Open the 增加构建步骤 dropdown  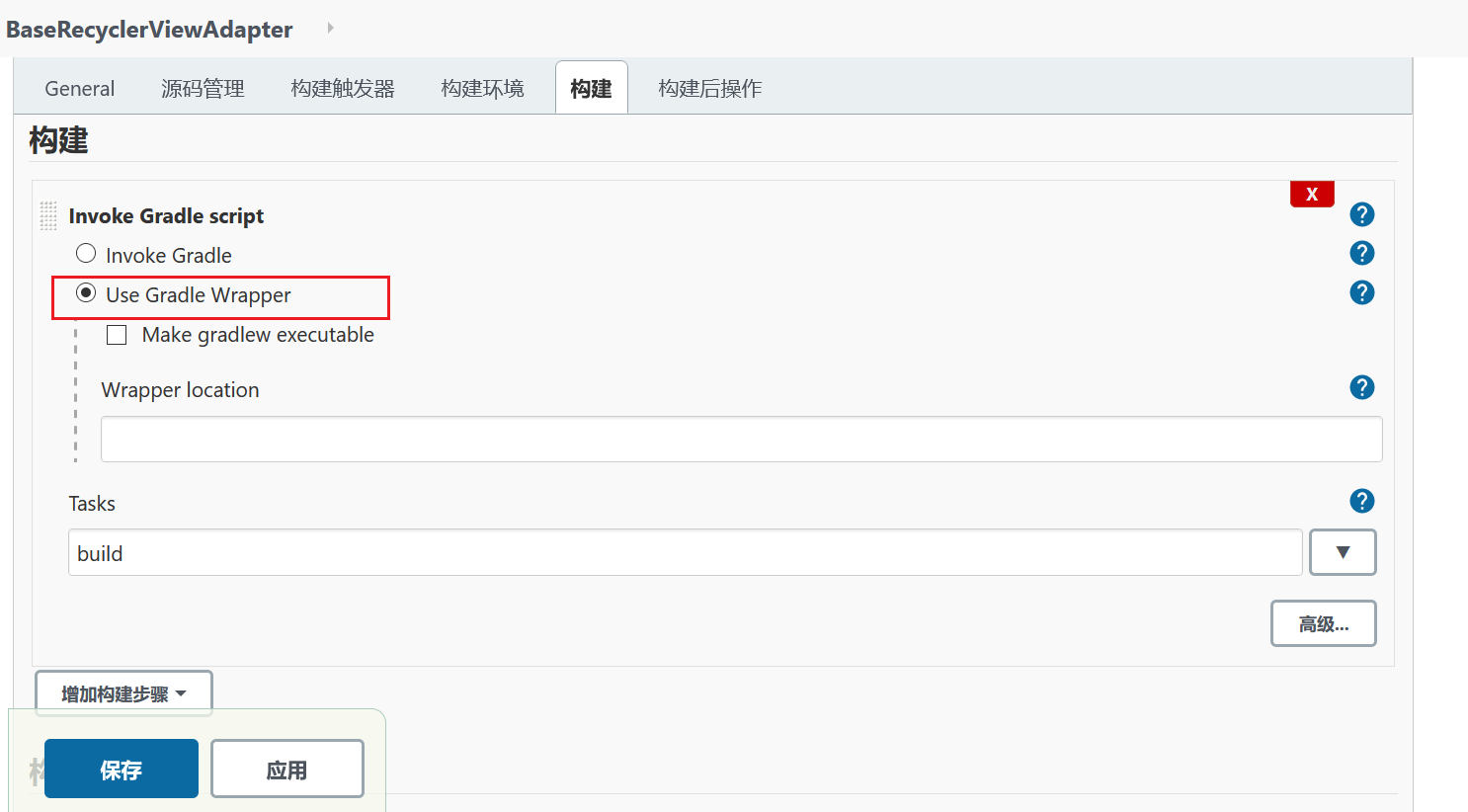tap(123, 692)
